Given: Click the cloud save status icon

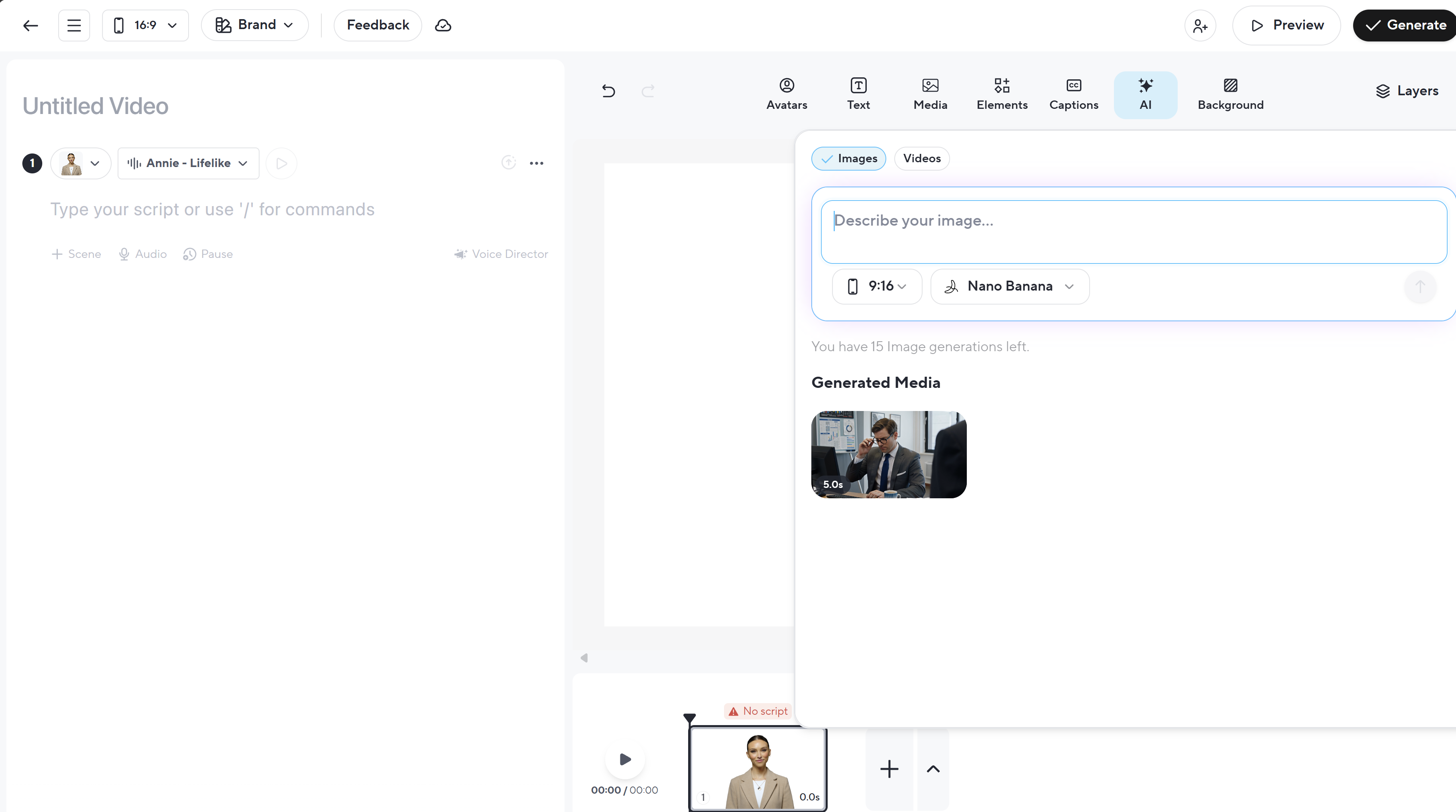Looking at the screenshot, I should tap(443, 25).
